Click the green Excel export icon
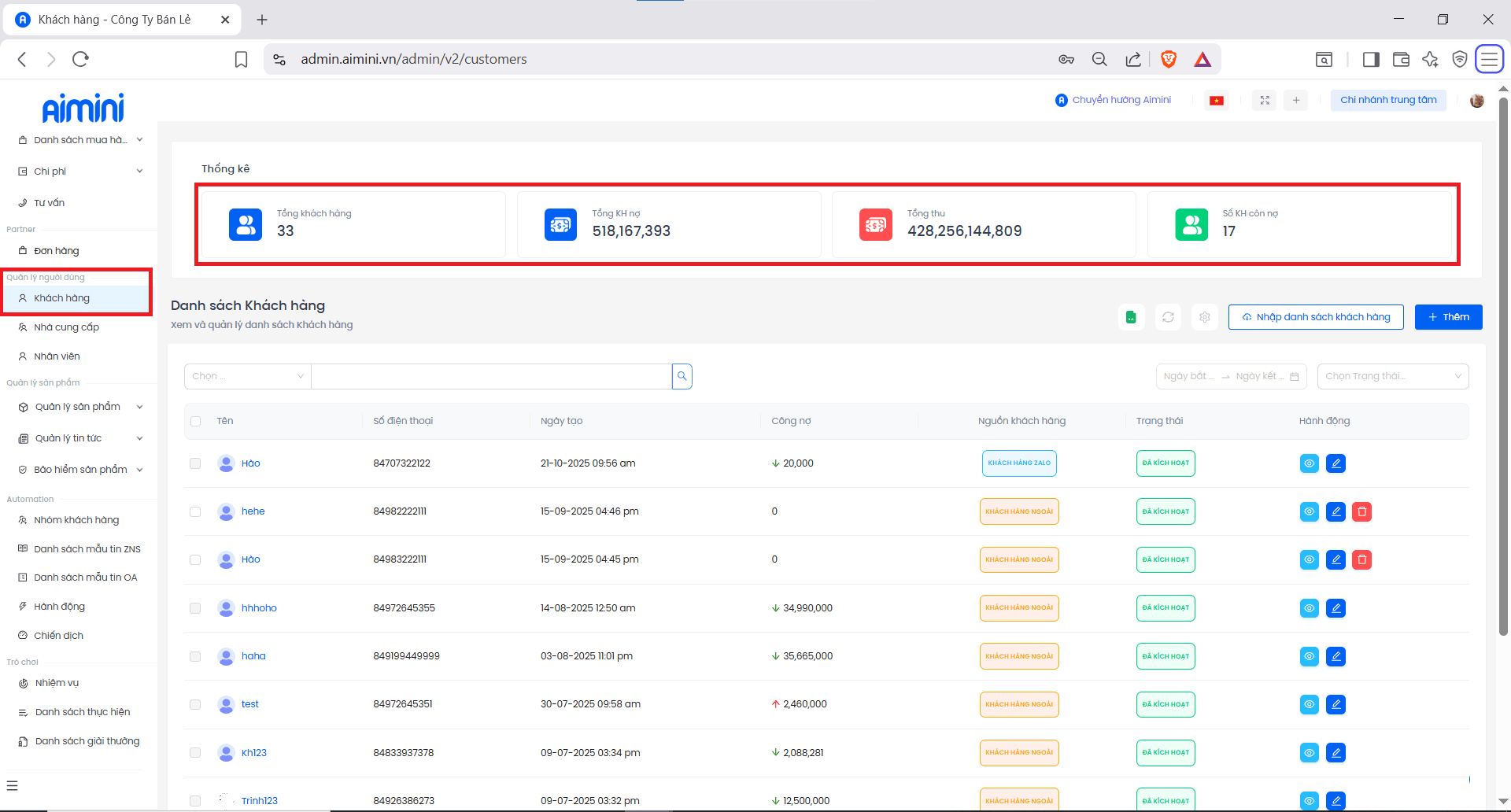 click(1131, 317)
